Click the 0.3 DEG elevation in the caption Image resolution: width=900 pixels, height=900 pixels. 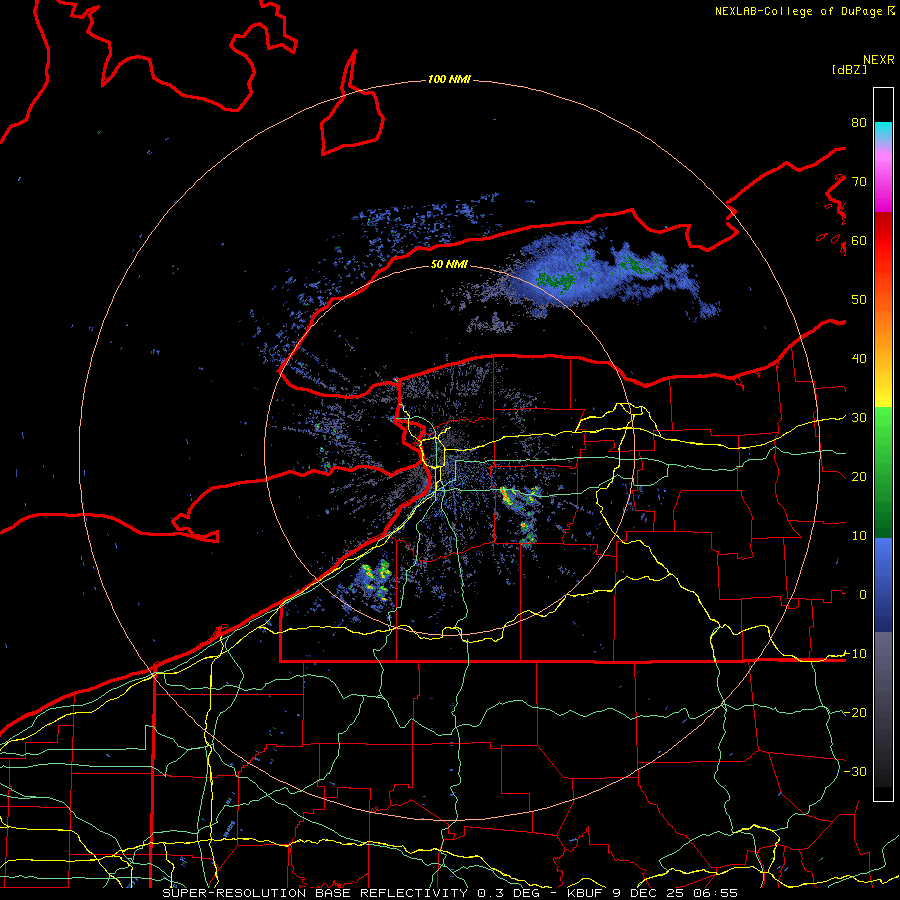click(x=510, y=893)
